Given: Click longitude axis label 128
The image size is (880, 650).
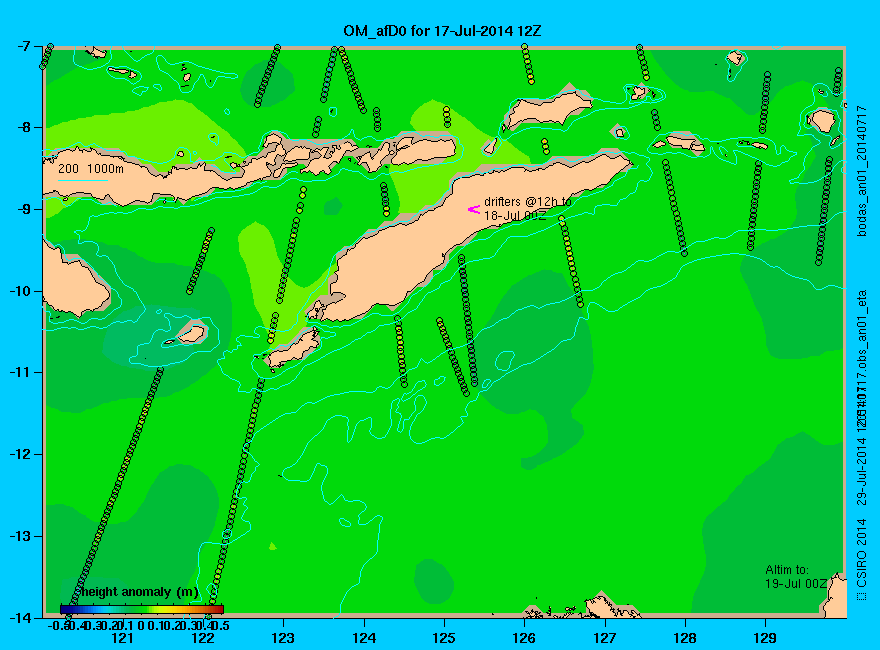Looking at the screenshot, I should coord(685,638).
